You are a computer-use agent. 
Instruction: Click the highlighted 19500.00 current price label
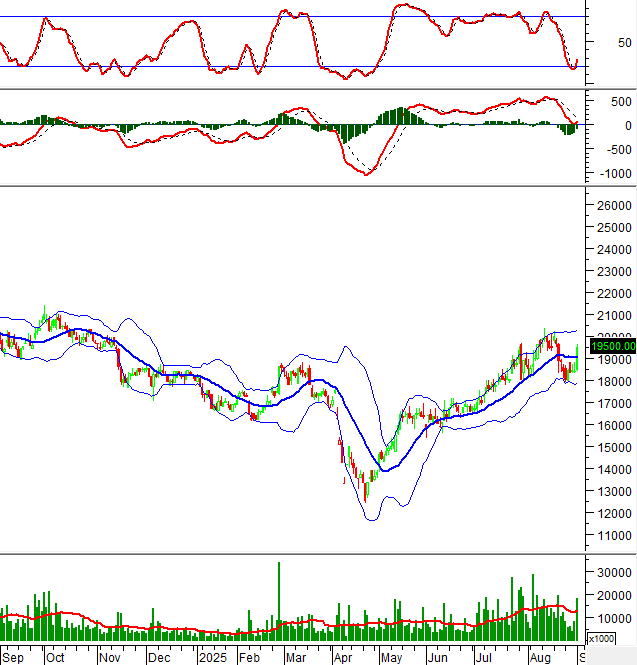click(x=613, y=346)
